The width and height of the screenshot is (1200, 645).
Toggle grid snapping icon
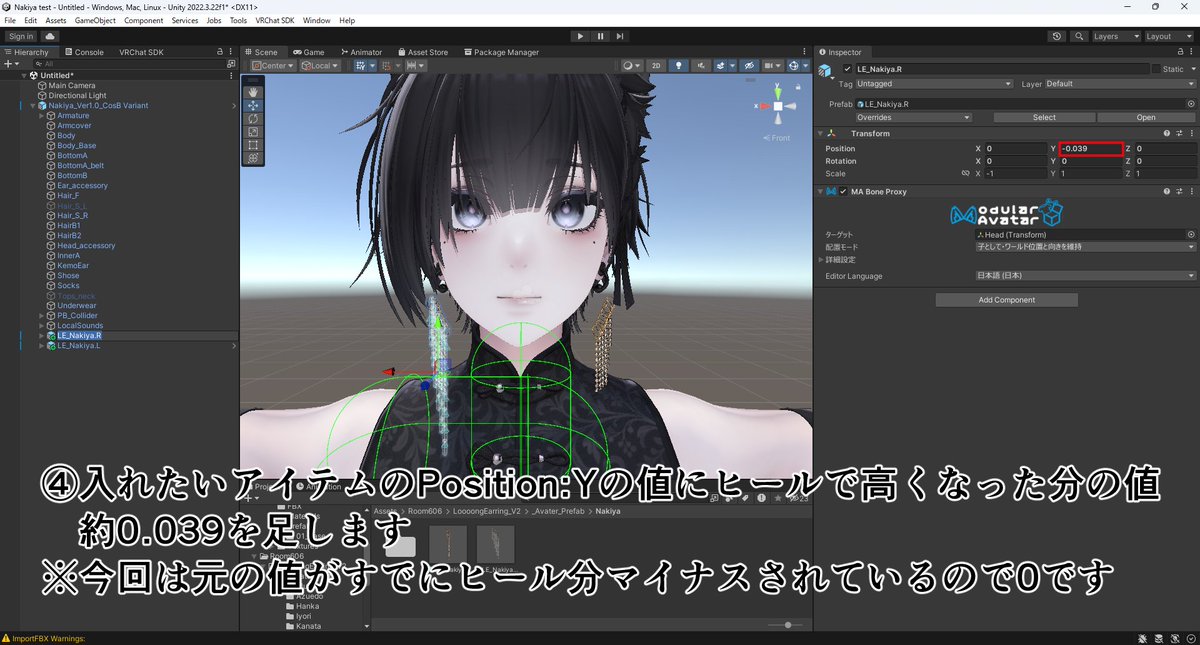click(x=363, y=65)
